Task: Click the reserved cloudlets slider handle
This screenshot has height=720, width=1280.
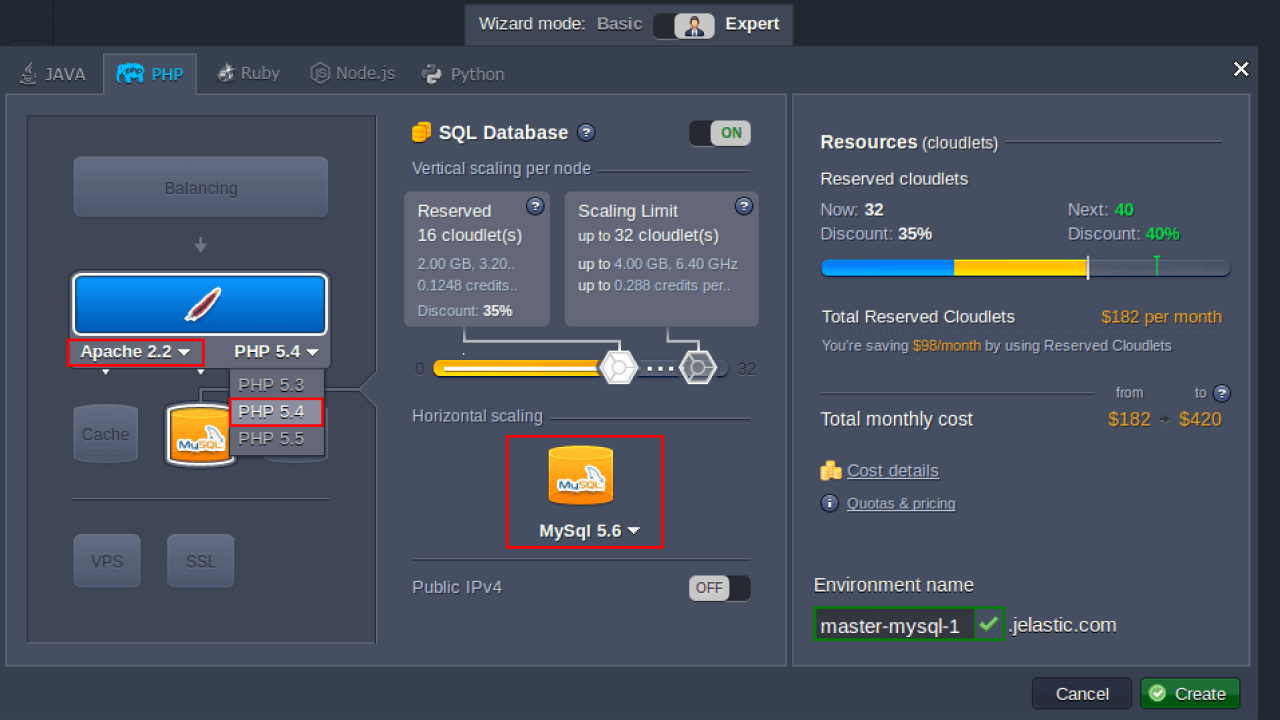Action: pos(618,368)
